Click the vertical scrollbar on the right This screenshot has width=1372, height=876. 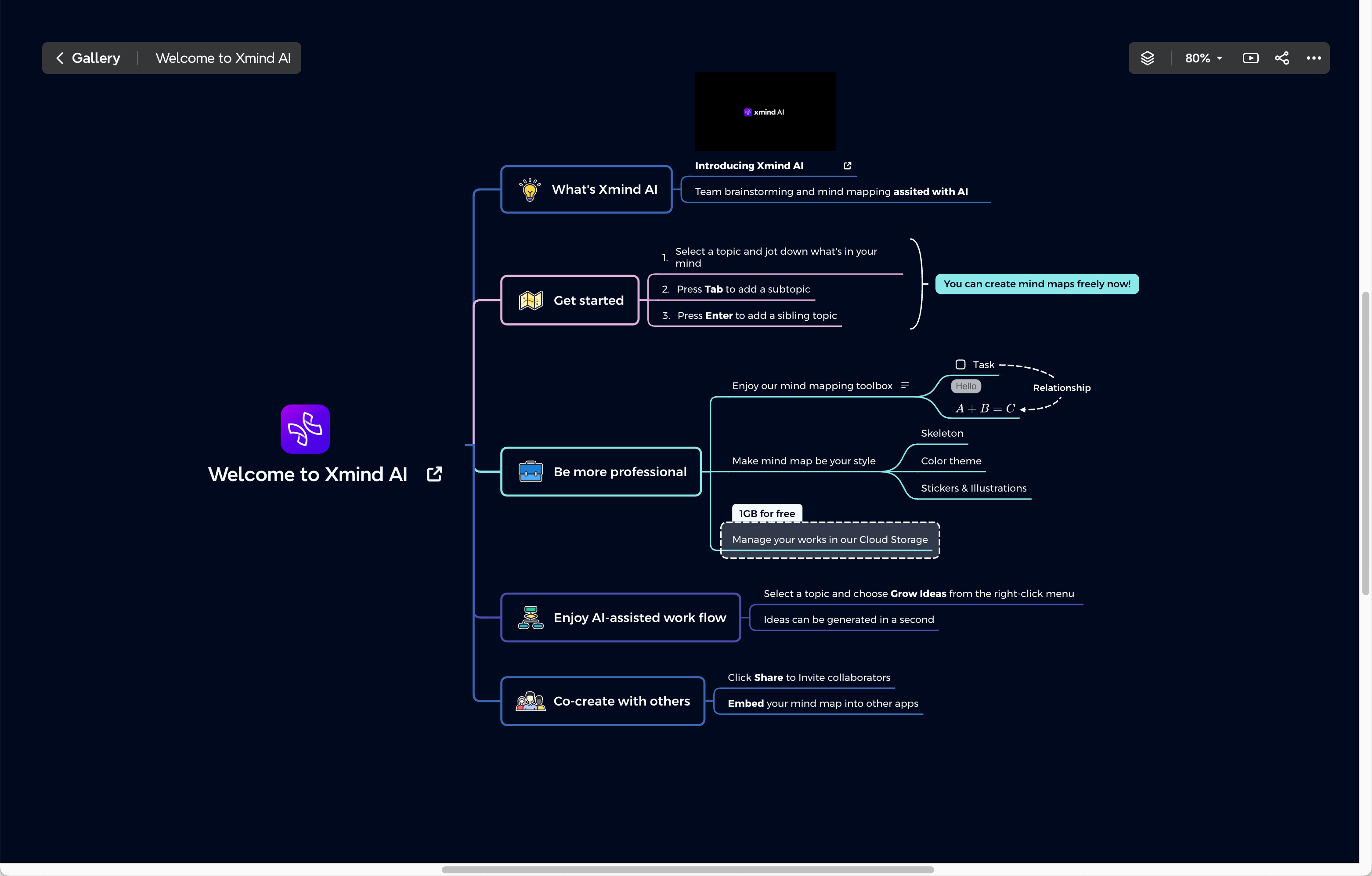pyautogui.click(x=1366, y=443)
